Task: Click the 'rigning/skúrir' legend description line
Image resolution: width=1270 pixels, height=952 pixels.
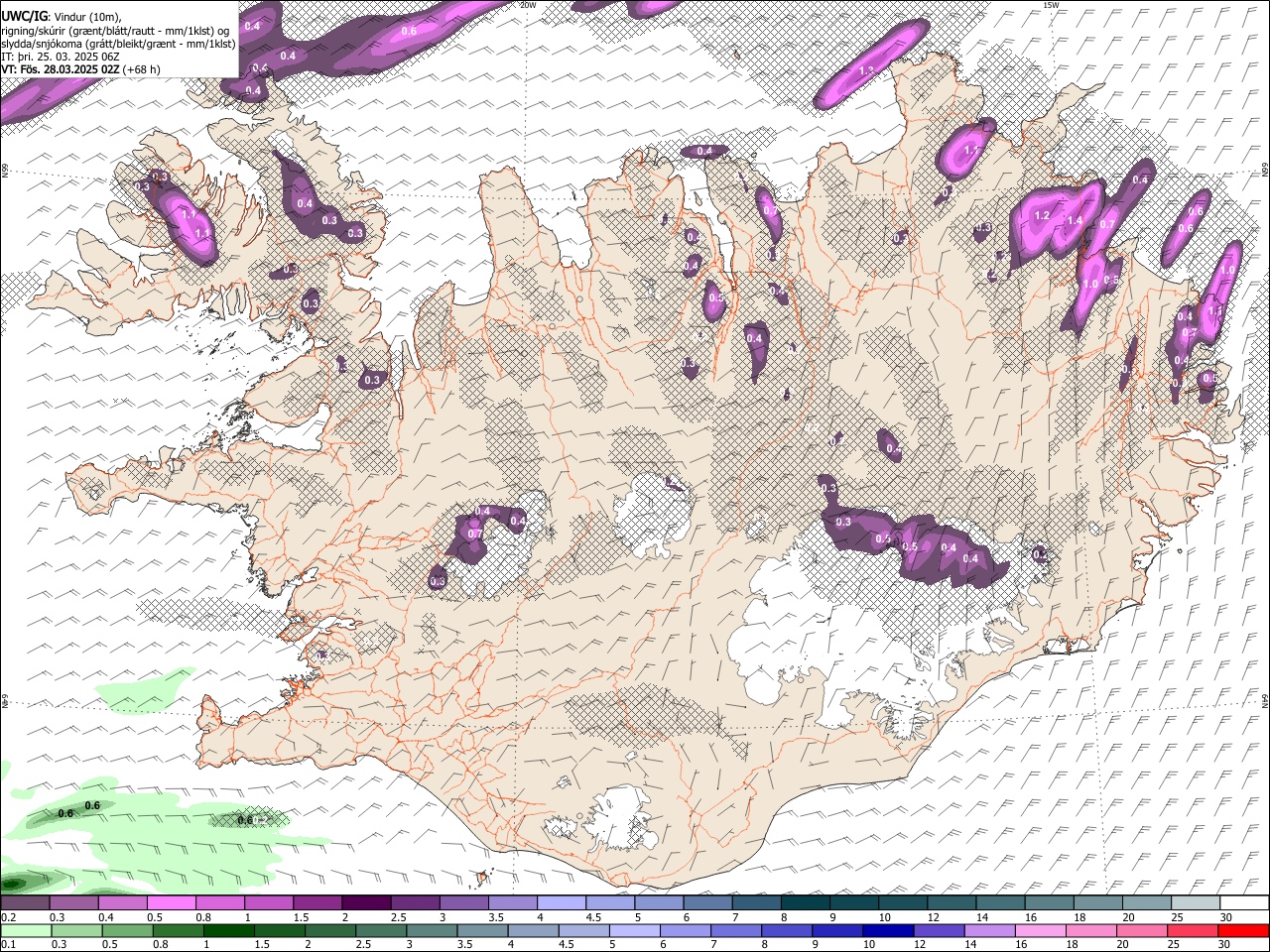Action: pyautogui.click(x=115, y=31)
